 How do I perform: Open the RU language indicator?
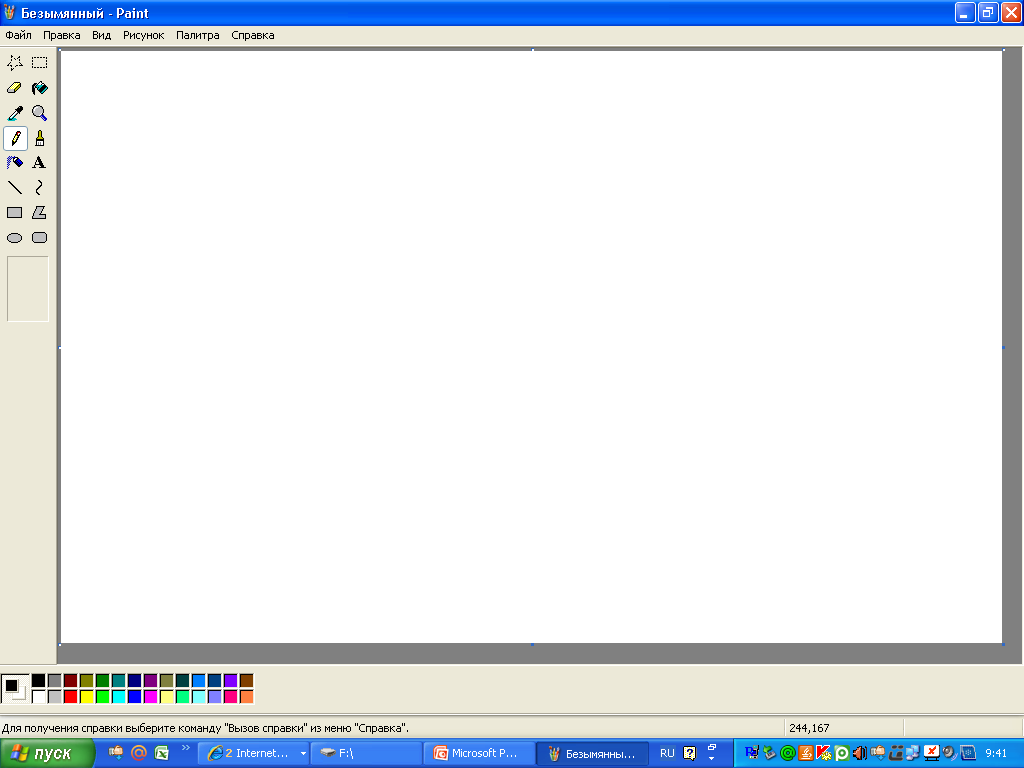click(667, 753)
